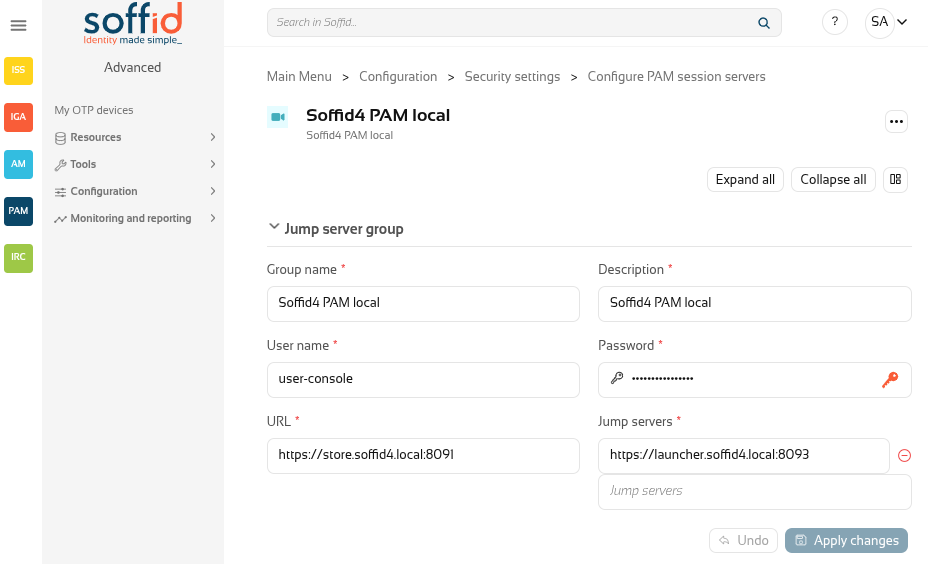Go to Security settings breadcrumb
The height and width of the screenshot is (564, 928).
tap(512, 77)
